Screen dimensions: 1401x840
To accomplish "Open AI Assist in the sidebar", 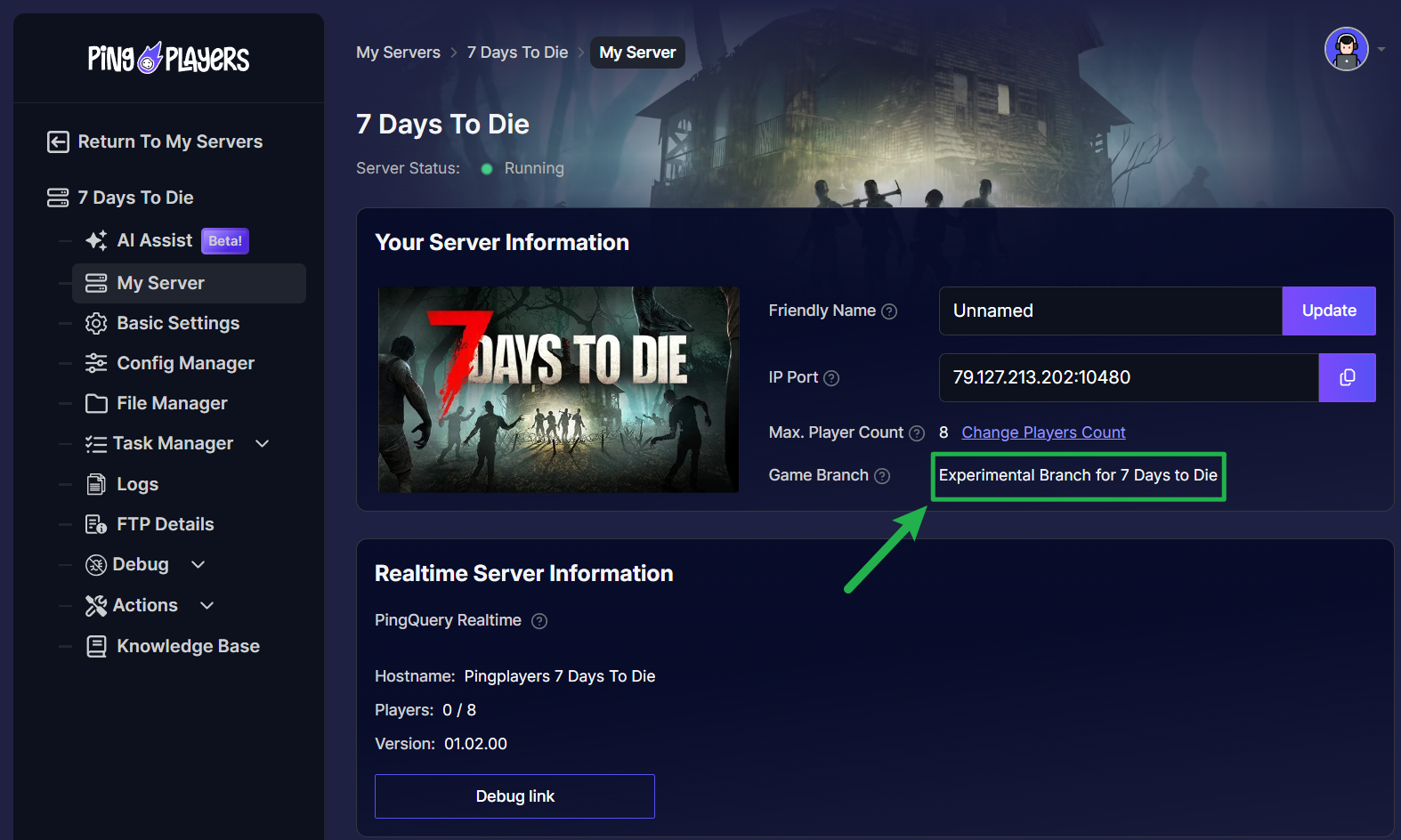I will (x=154, y=240).
